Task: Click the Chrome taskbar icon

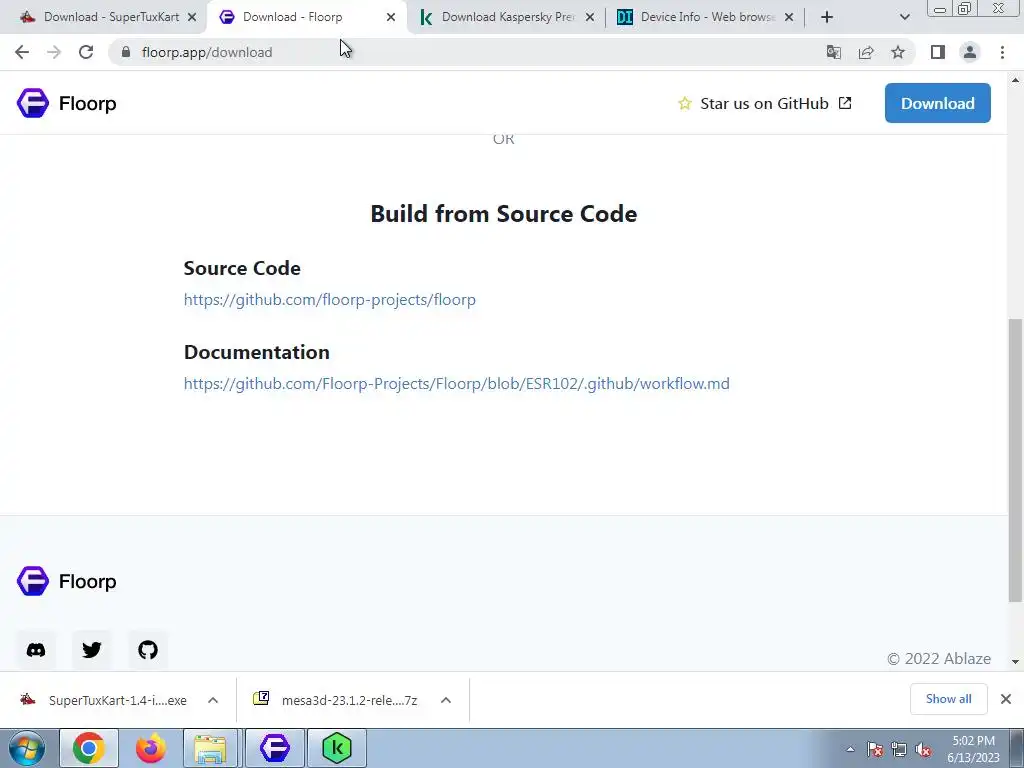Action: [89, 748]
